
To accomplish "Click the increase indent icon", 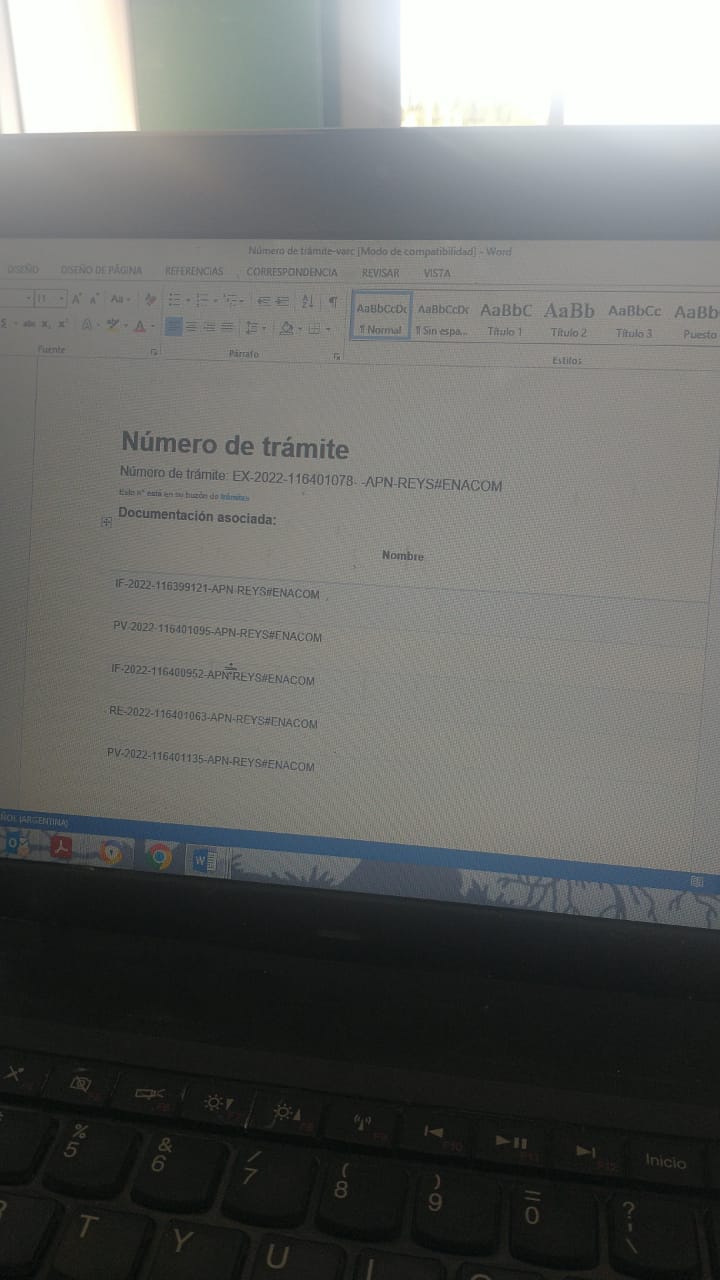I will [282, 300].
